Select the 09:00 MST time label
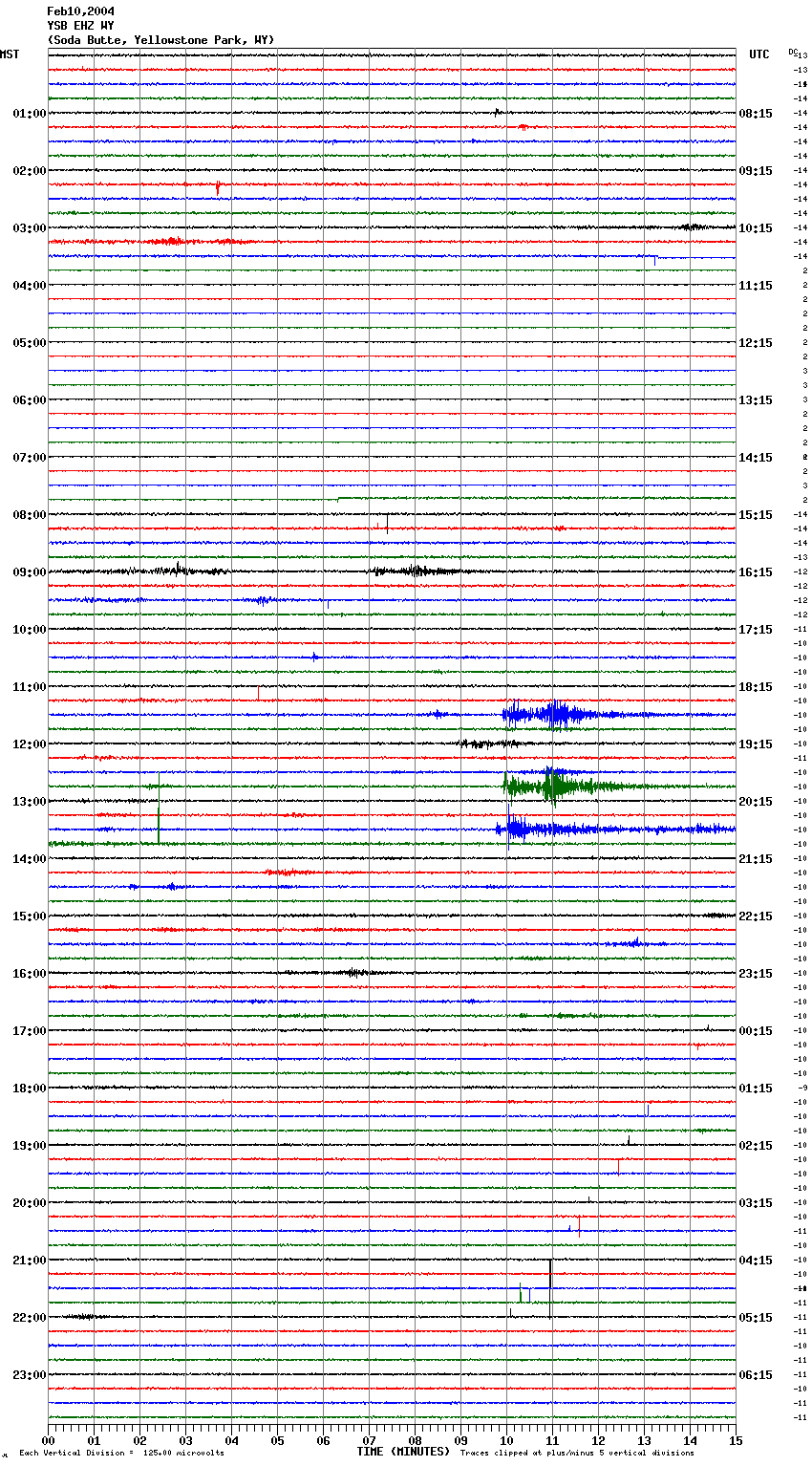This screenshot has height=1466, width=812. (x=30, y=572)
